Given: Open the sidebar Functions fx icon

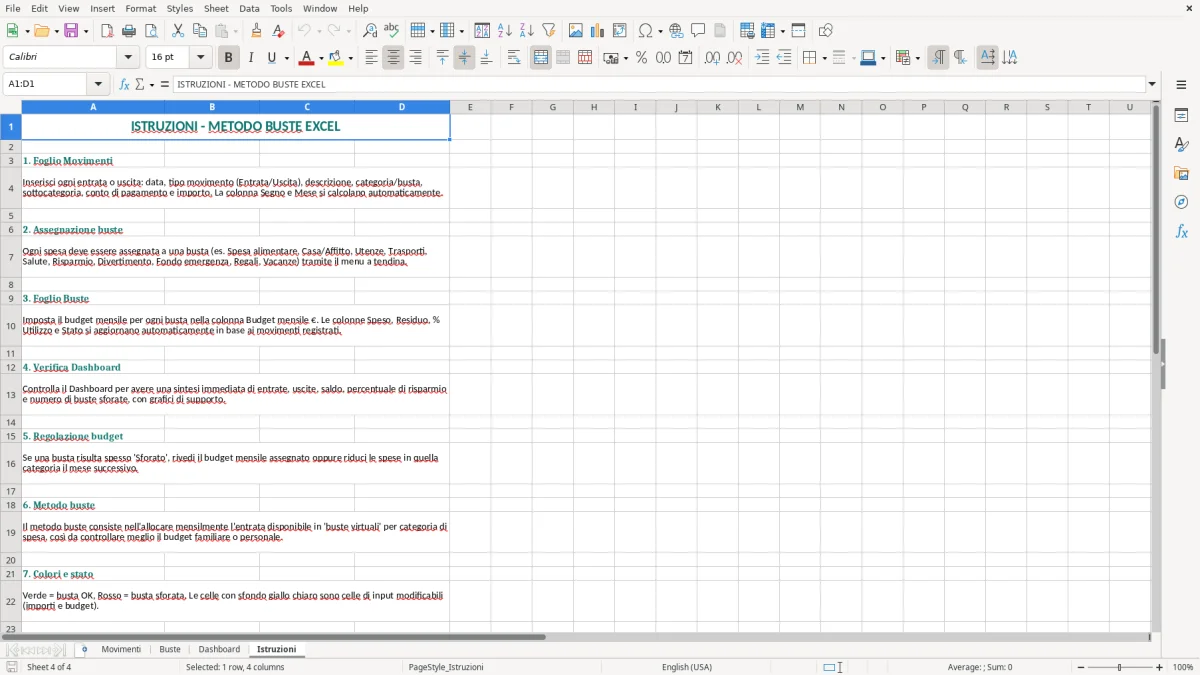Looking at the screenshot, I should click(1181, 231).
